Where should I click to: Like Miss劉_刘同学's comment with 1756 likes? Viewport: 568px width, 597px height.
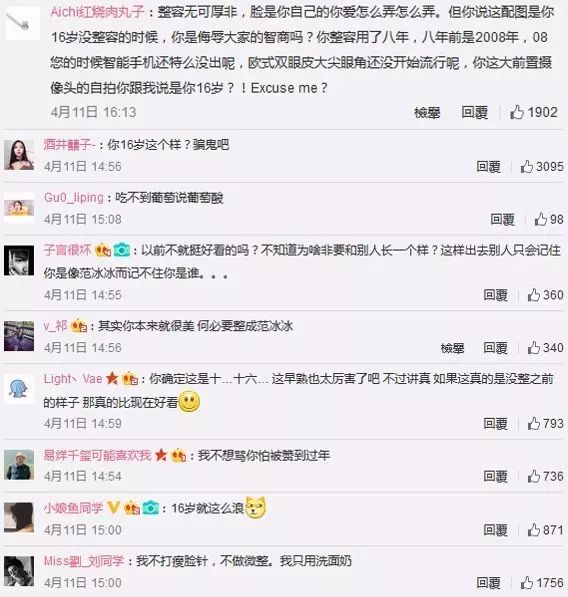[527, 583]
